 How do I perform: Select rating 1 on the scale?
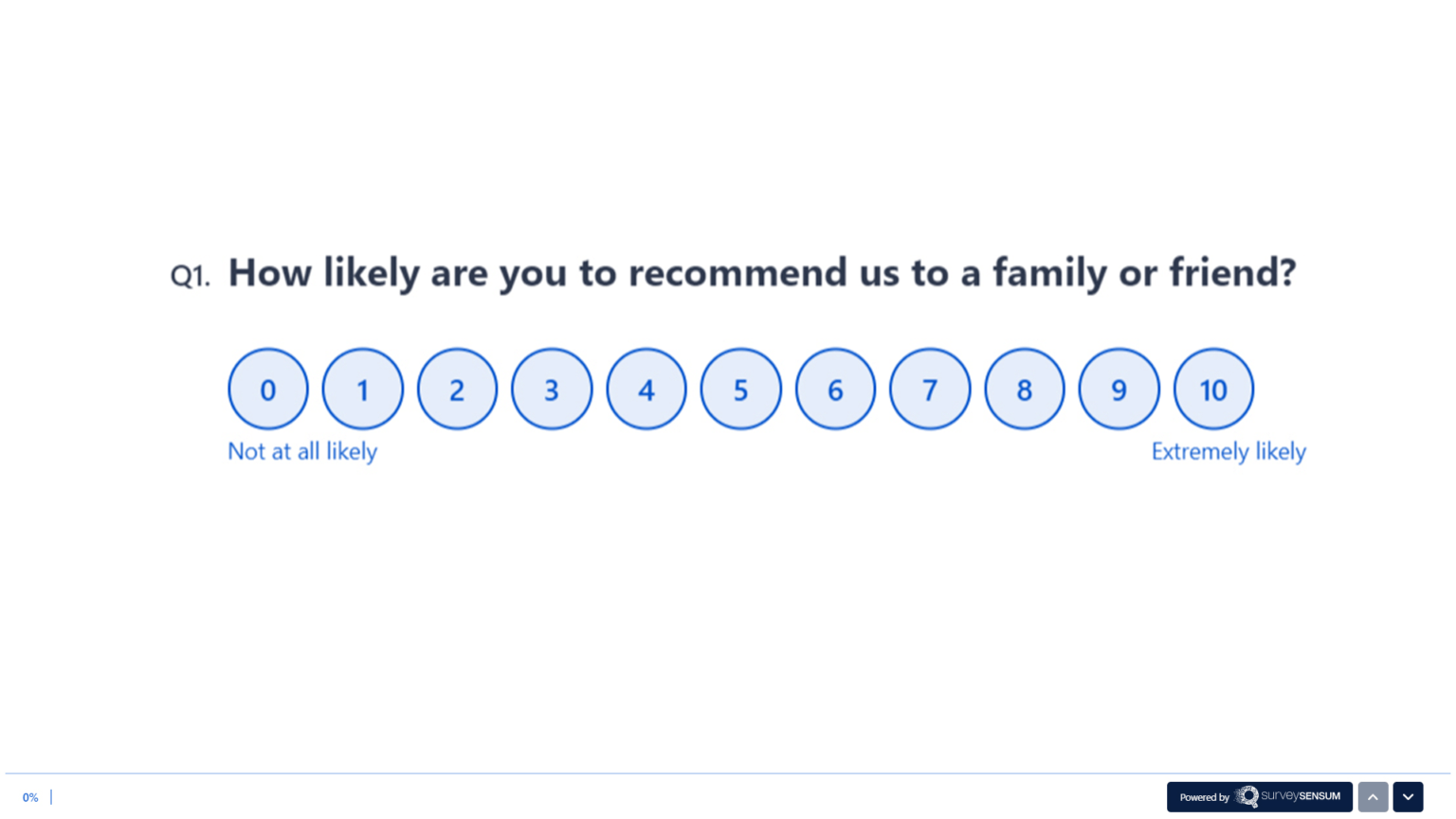pos(363,388)
